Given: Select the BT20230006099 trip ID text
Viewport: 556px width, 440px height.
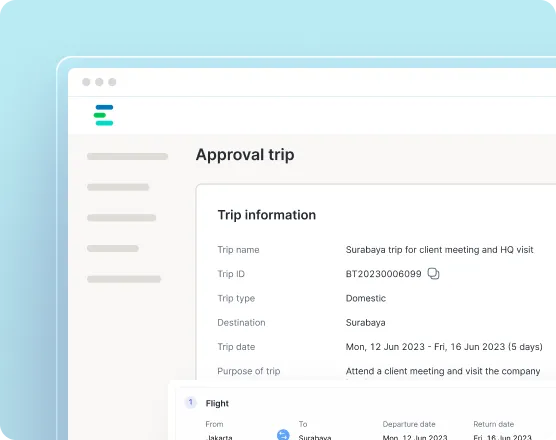Looking at the screenshot, I should pos(383,274).
